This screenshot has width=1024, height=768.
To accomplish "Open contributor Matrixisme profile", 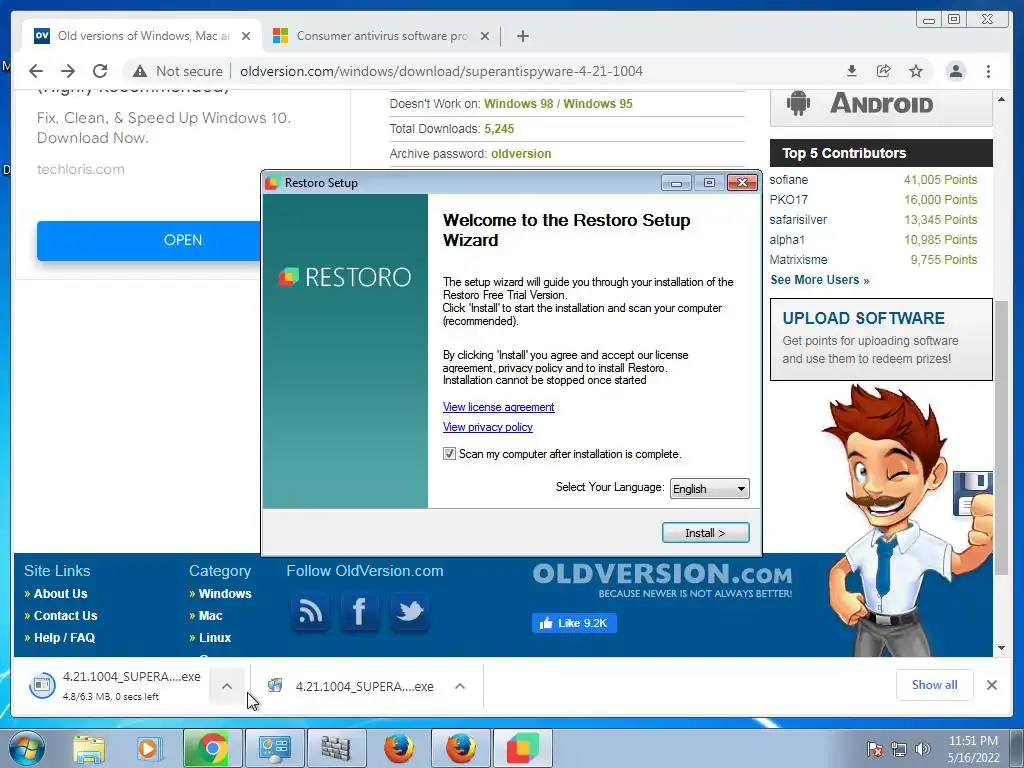I will tap(798, 260).
